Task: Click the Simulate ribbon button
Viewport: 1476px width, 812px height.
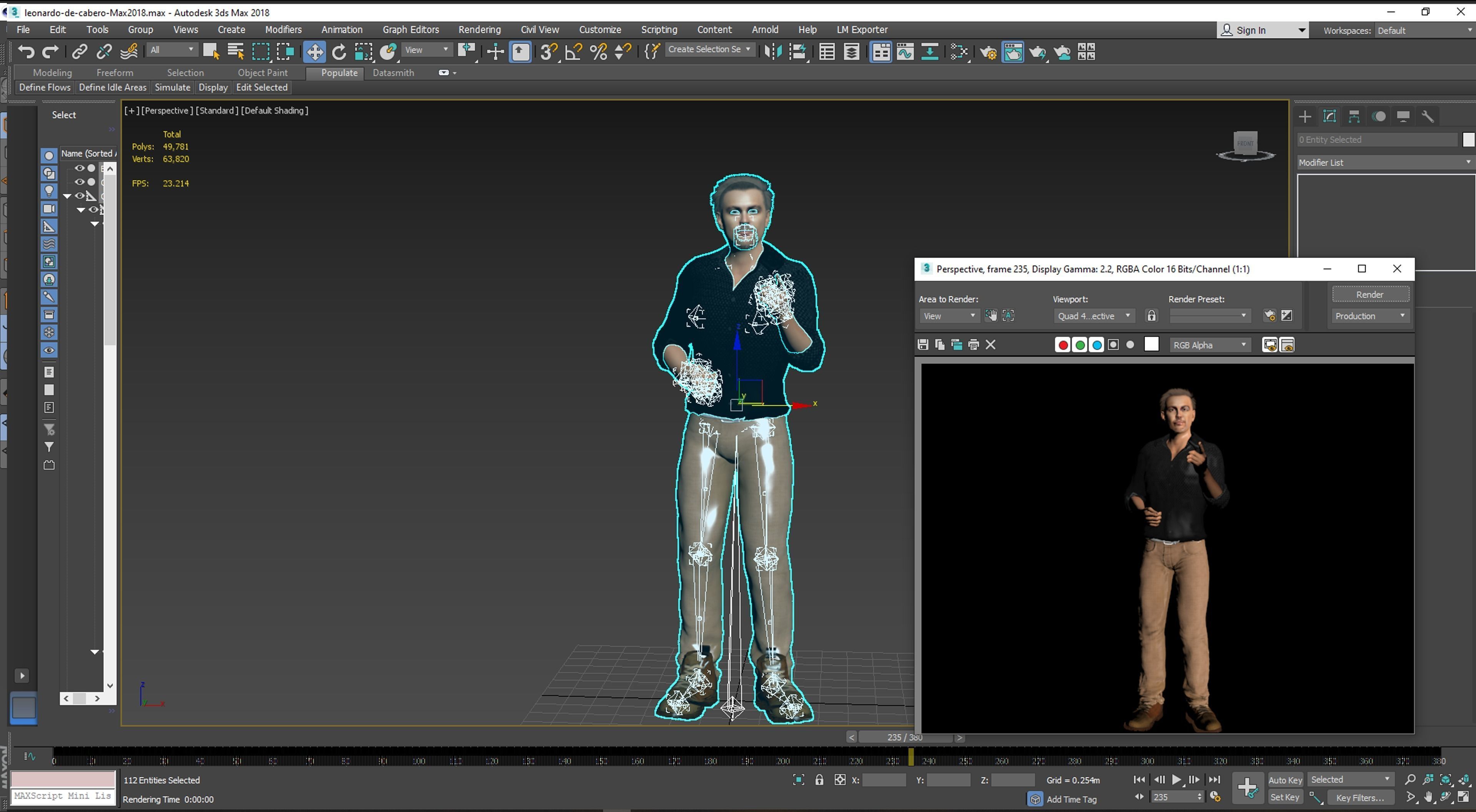Action: (x=173, y=87)
